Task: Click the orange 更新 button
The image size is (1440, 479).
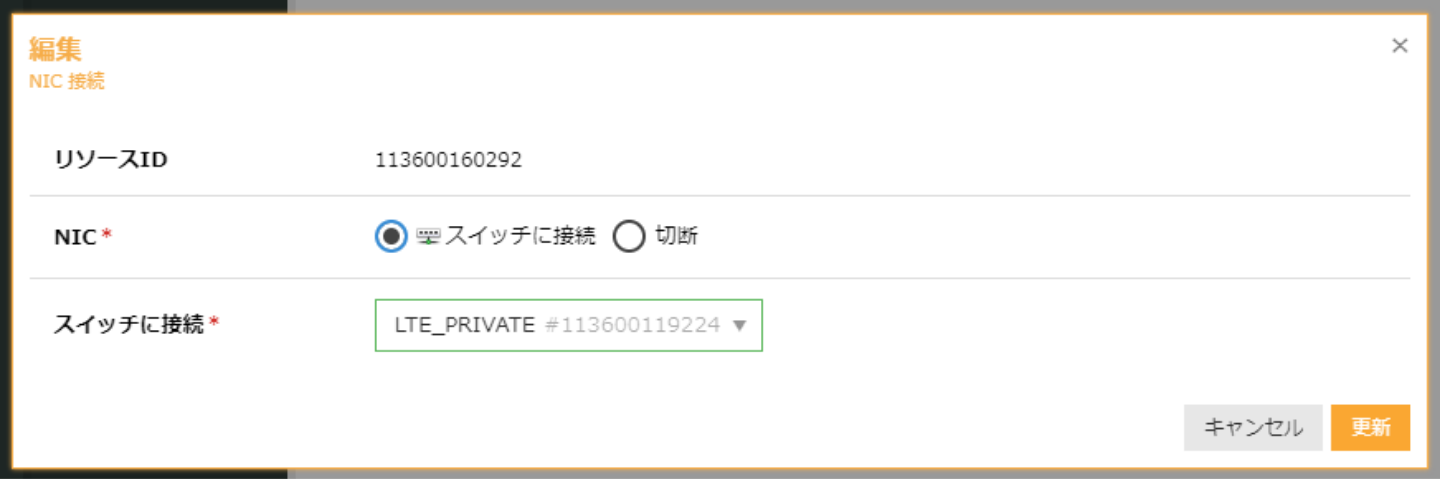Action: click(x=1370, y=428)
